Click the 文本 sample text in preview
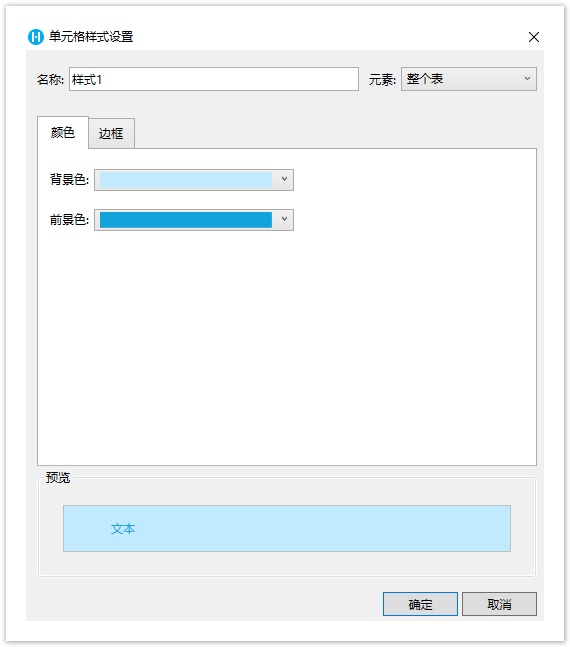 pyautogui.click(x=123, y=529)
